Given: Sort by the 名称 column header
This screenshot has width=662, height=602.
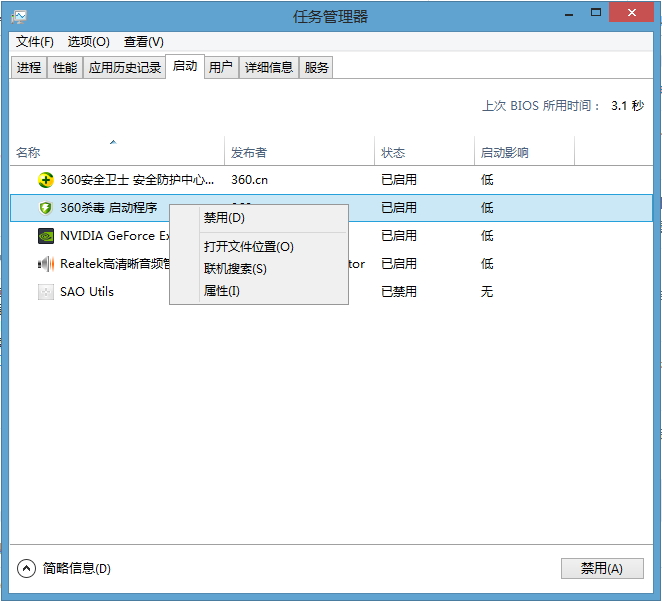Looking at the screenshot, I should pos(117,151).
